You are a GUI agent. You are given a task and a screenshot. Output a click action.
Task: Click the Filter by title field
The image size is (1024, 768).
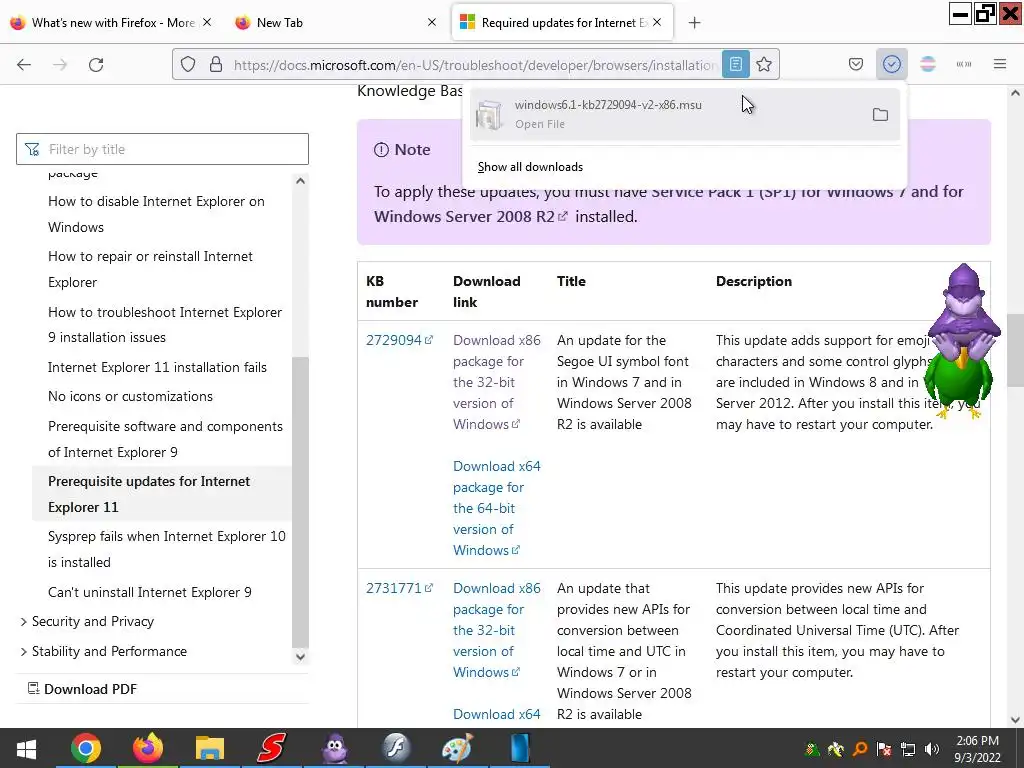tap(162, 150)
